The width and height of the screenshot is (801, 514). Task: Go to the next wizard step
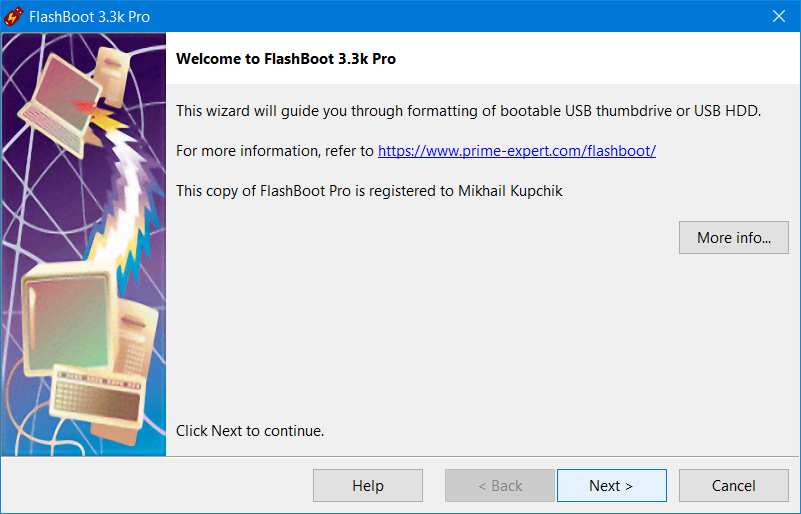coord(611,485)
